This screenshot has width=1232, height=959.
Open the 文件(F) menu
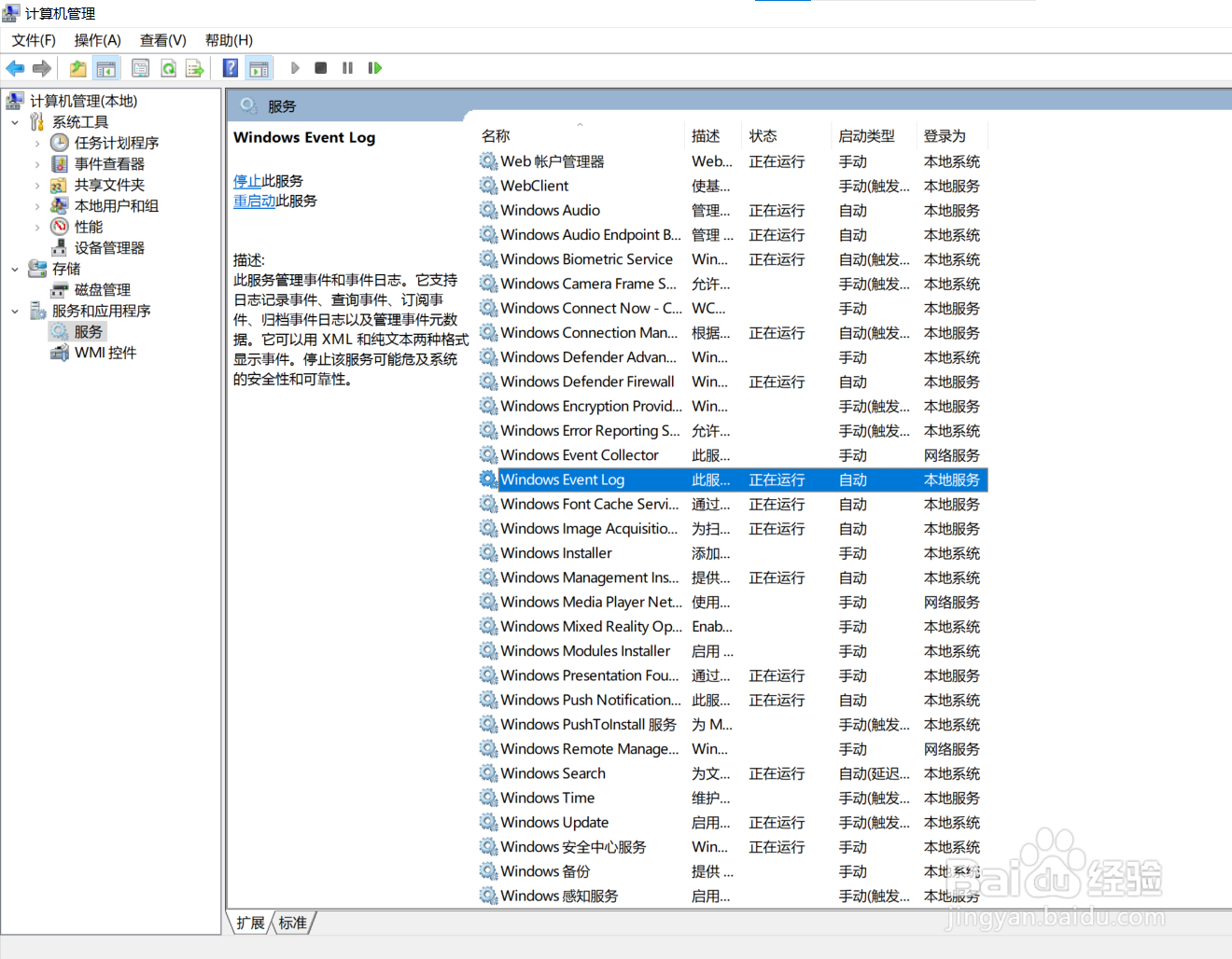point(34,40)
